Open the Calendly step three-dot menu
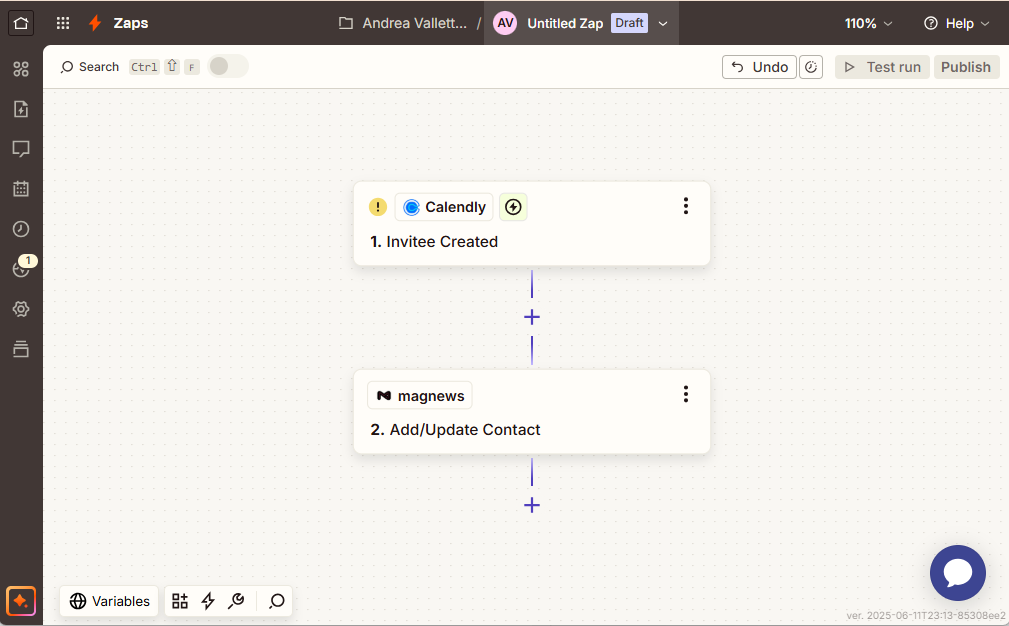Viewport: 1009px width, 626px height. (x=686, y=206)
